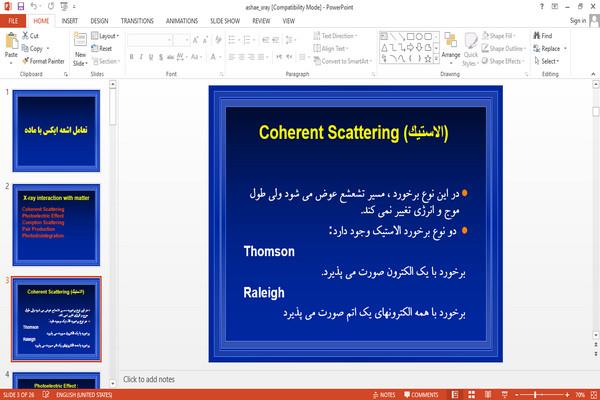Click Sign in link

pos(578,20)
